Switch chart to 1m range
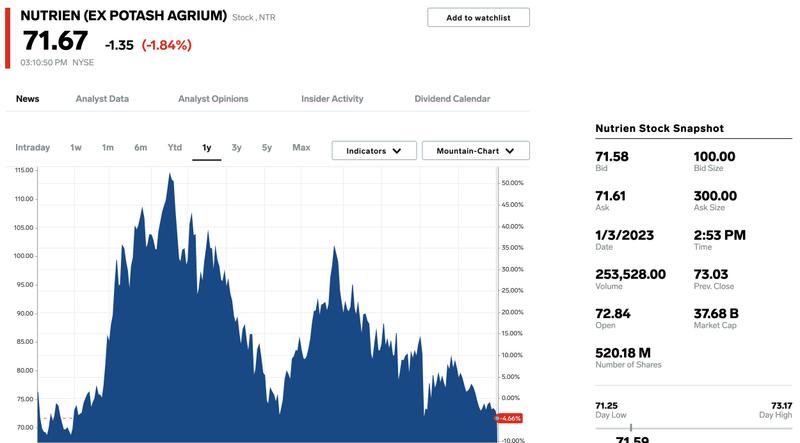This screenshot has width=800, height=443. 108,147
